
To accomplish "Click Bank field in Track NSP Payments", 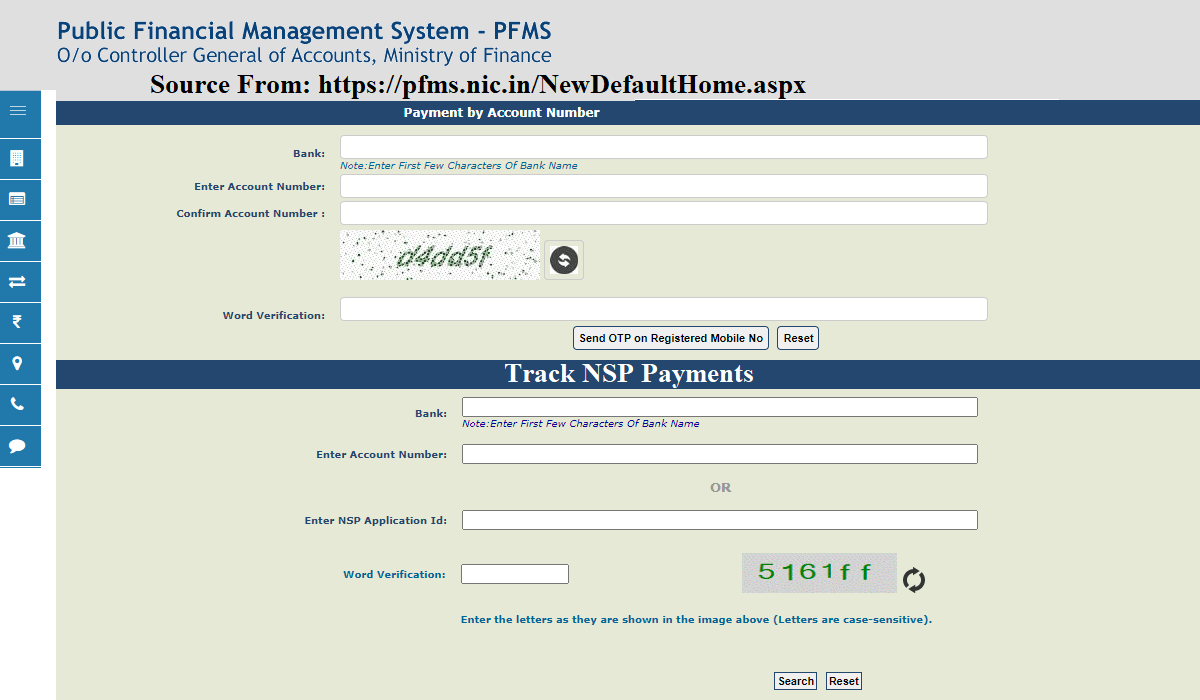I will point(719,407).
